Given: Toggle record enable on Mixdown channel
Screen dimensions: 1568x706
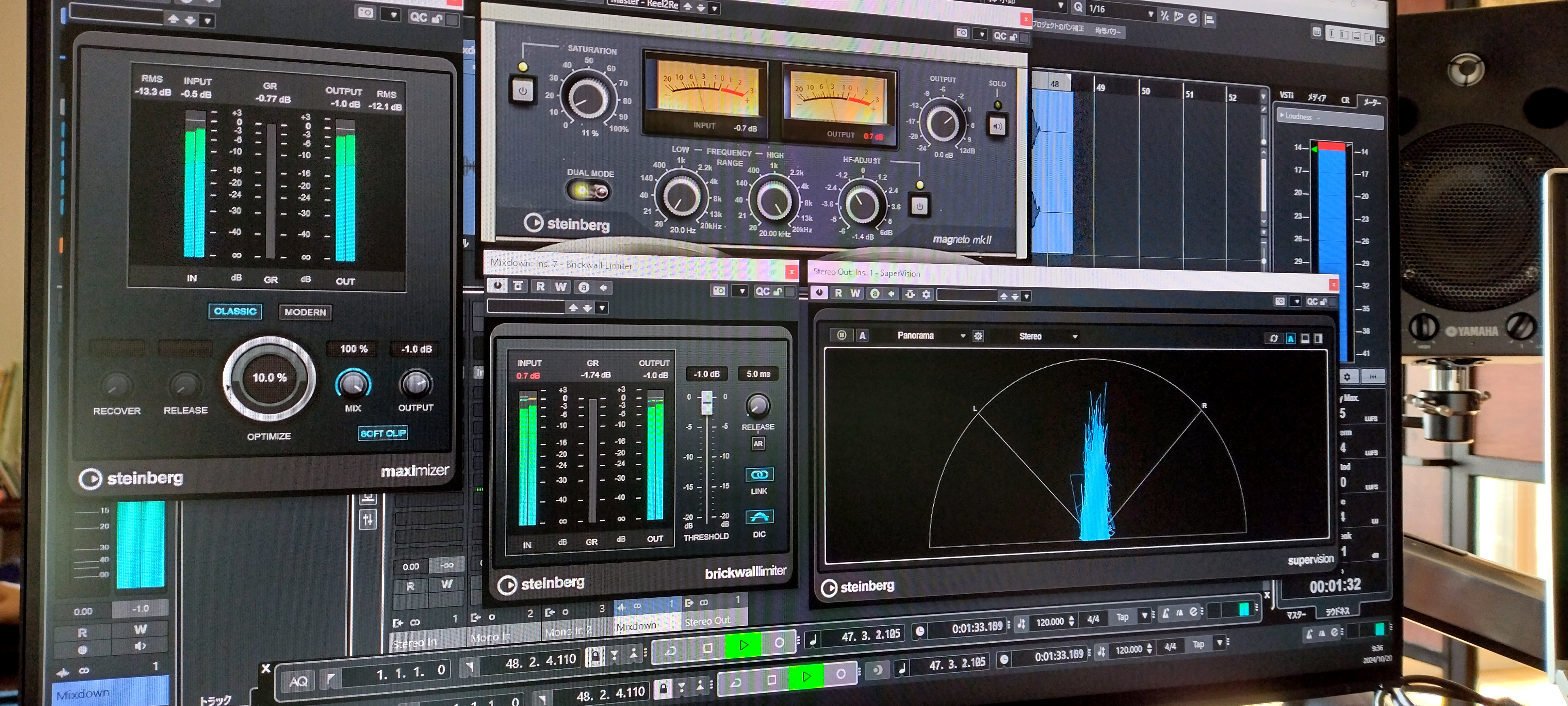Looking at the screenshot, I should click(83, 649).
